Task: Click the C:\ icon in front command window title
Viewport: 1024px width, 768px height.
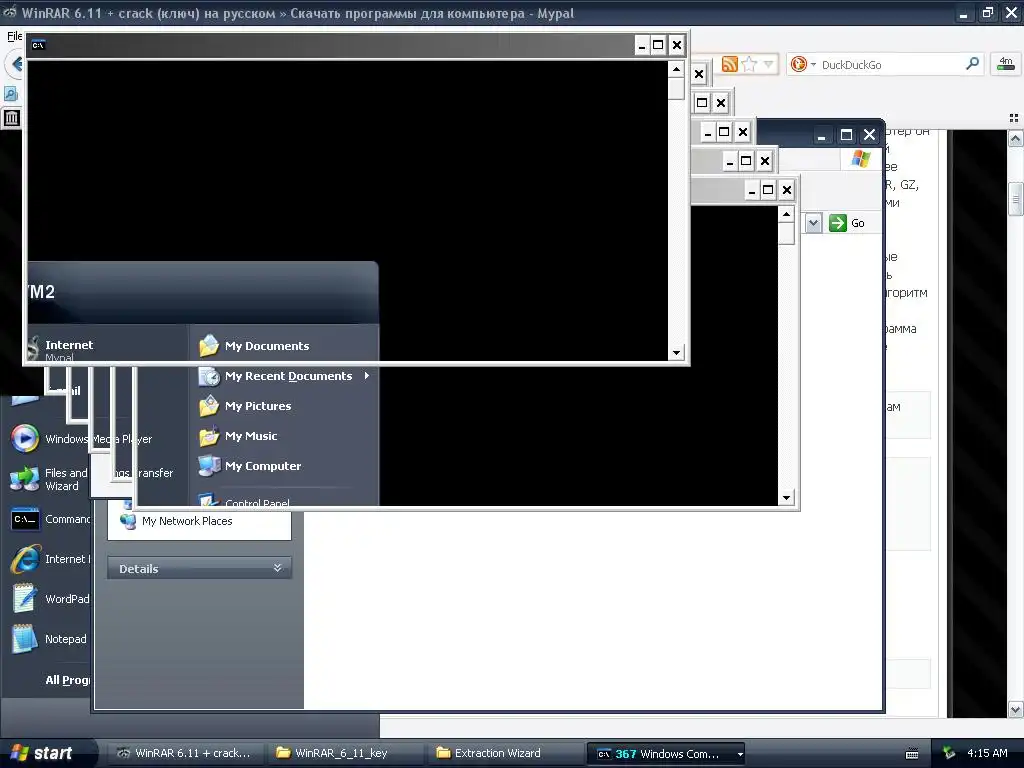Action: 39,45
